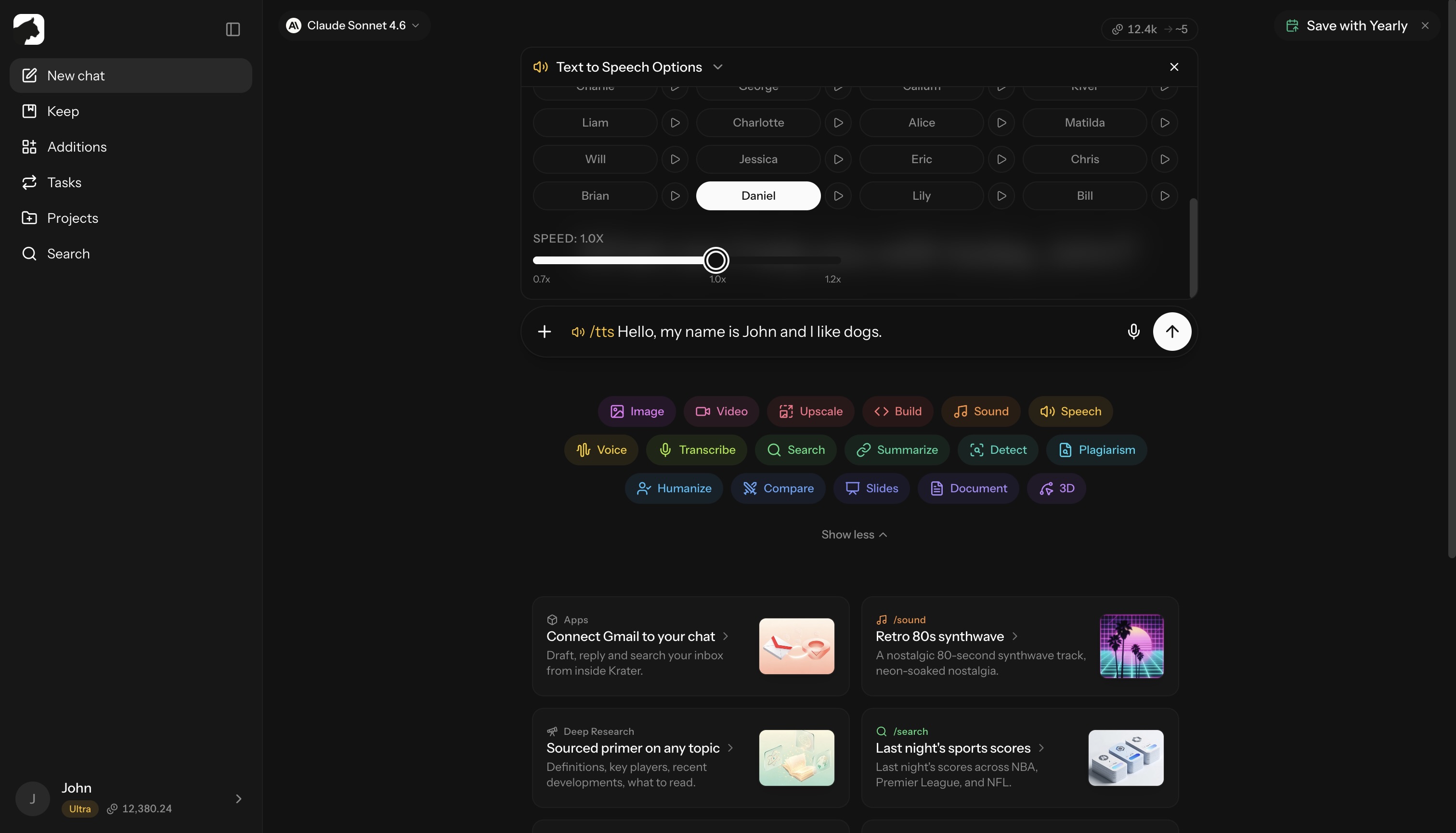Go to Additions in sidebar
Viewport: 1456px width, 833px height.
click(130, 147)
